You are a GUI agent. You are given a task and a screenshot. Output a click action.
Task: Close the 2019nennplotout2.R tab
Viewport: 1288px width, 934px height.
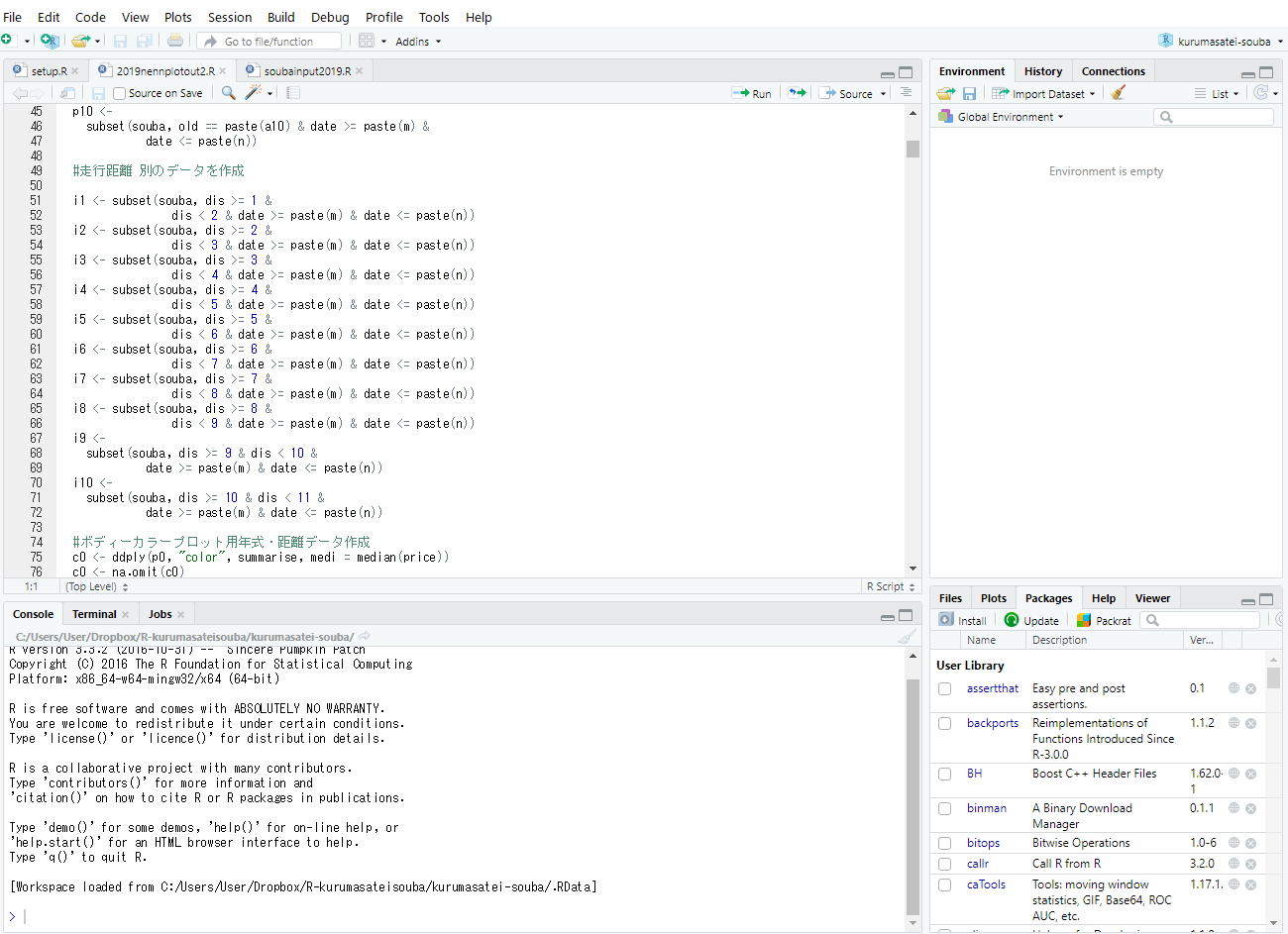click(x=223, y=71)
